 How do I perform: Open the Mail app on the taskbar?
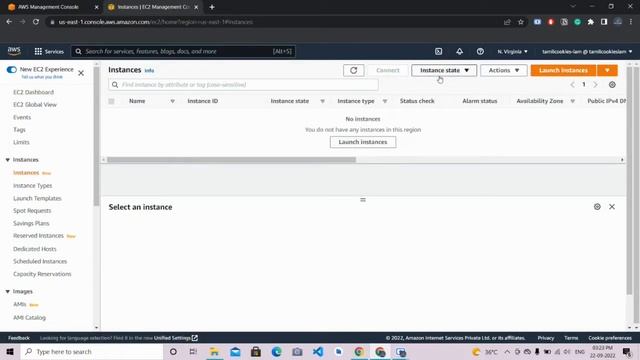[235, 351]
